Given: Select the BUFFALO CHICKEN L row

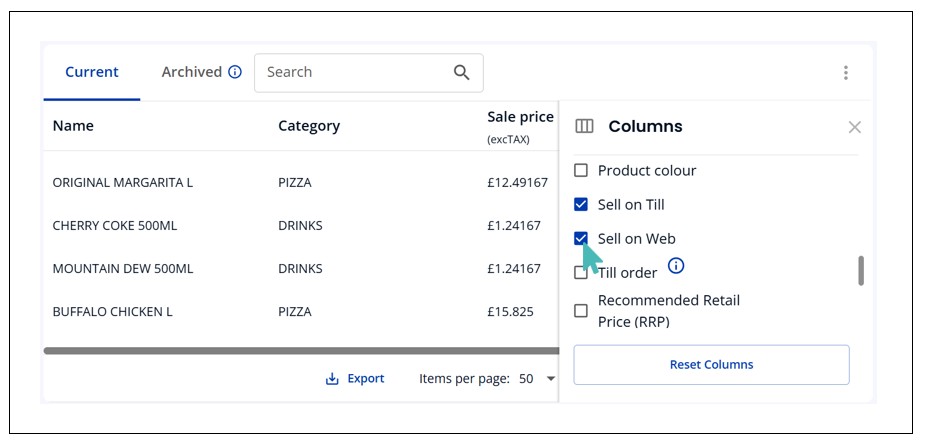Looking at the screenshot, I should pyautogui.click(x=301, y=312).
